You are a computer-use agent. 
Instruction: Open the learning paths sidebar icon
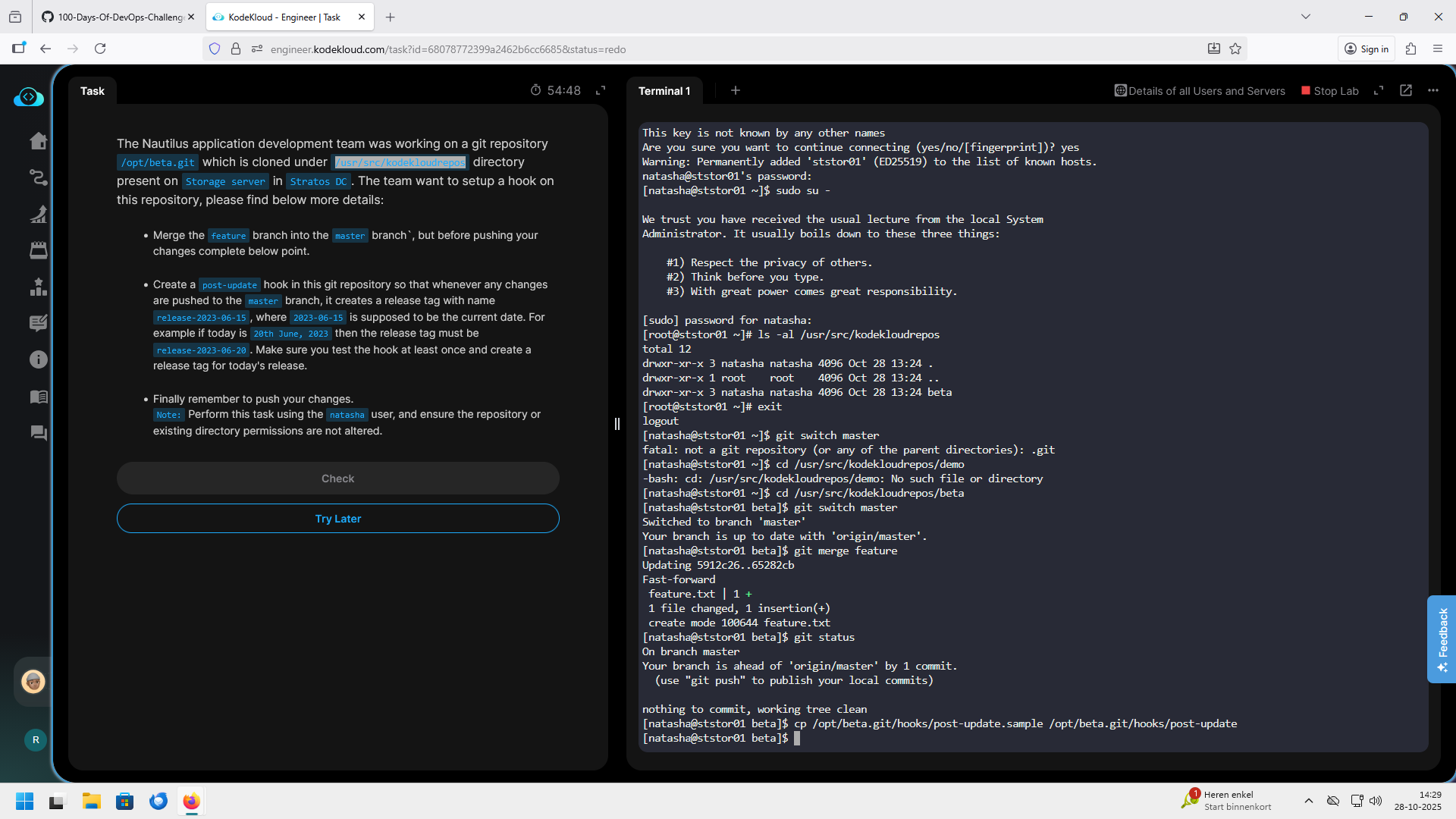(38, 177)
